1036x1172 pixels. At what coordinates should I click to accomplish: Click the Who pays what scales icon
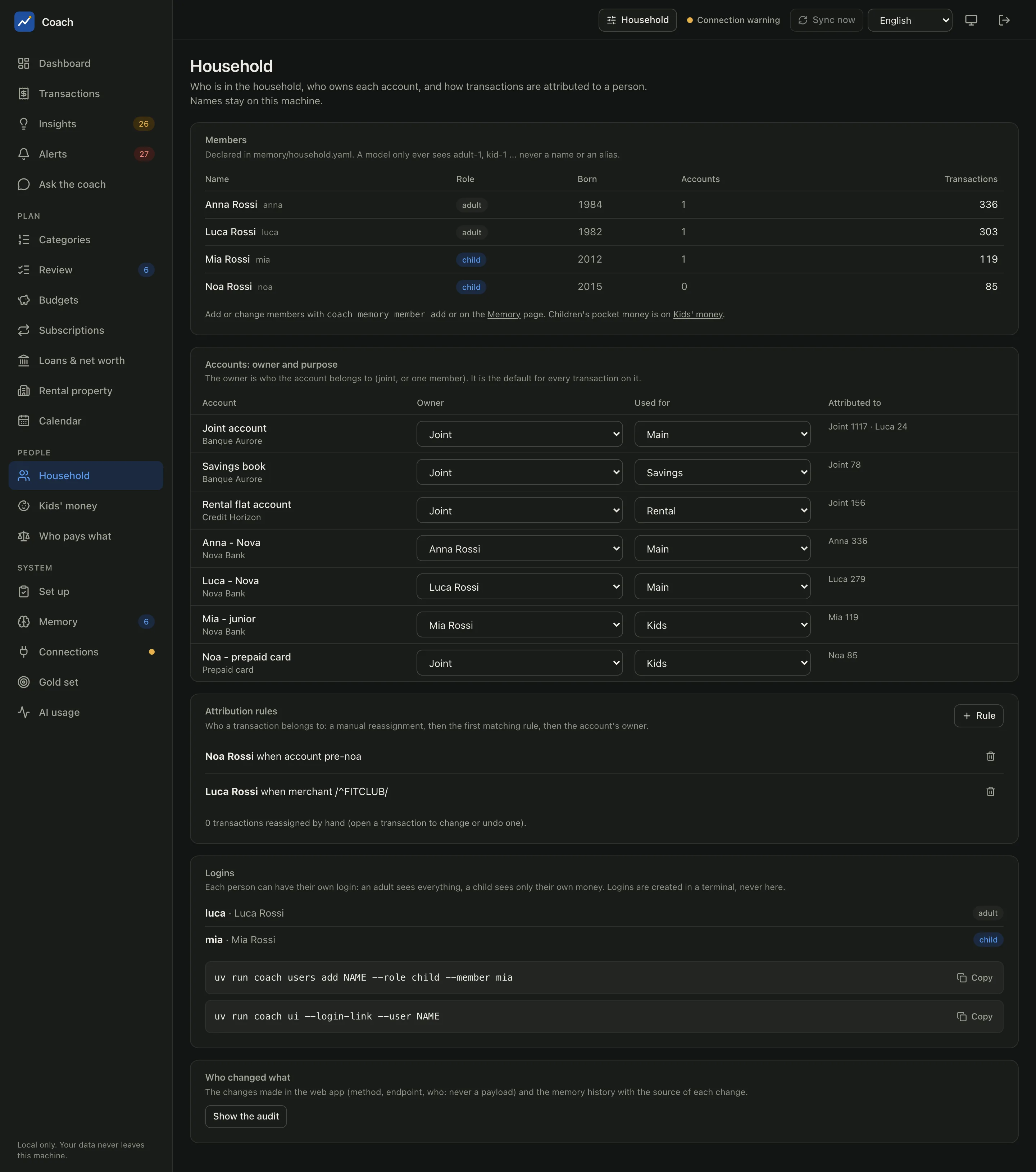(23, 536)
